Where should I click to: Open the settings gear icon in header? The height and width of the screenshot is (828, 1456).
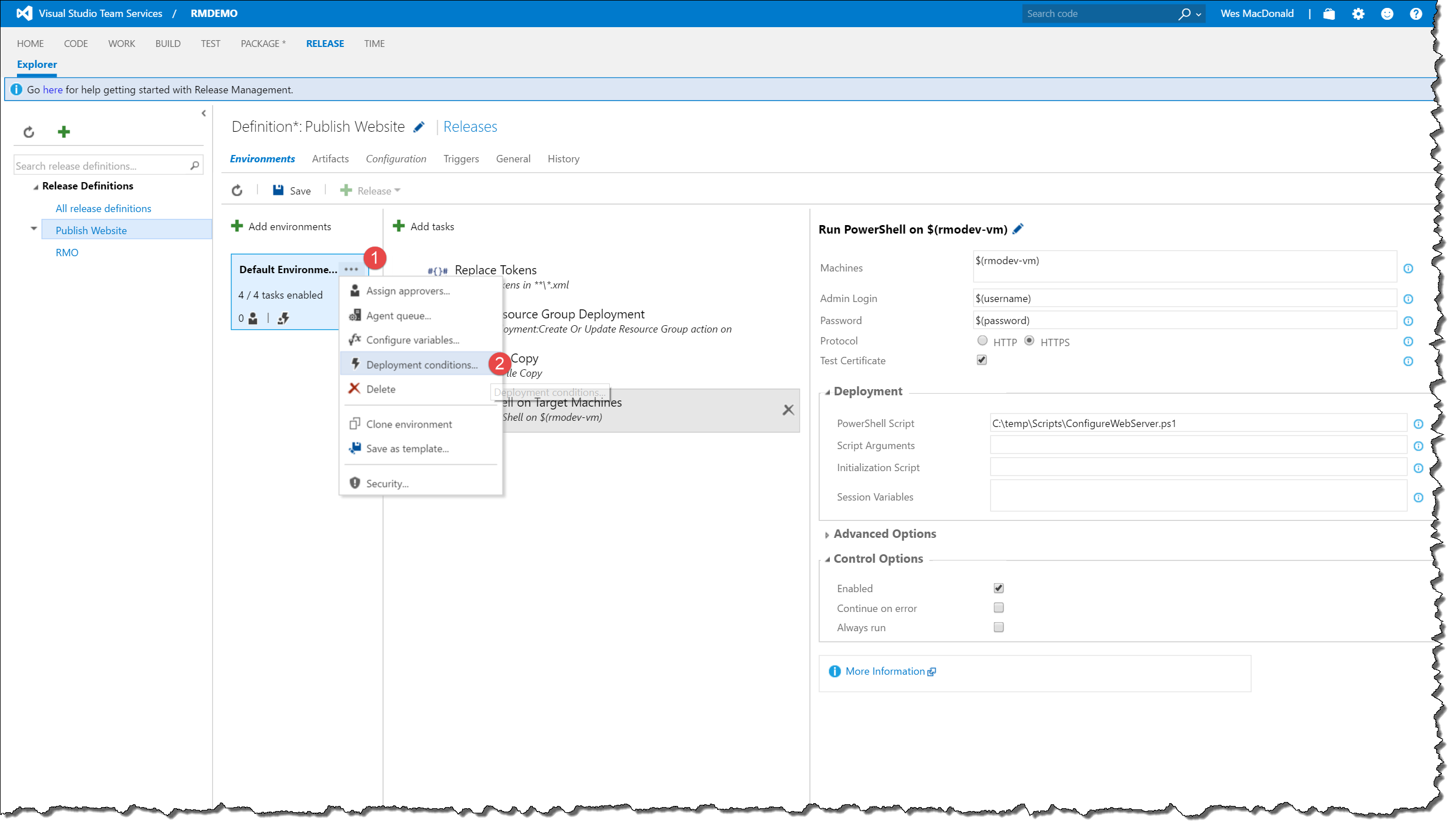(x=1358, y=14)
